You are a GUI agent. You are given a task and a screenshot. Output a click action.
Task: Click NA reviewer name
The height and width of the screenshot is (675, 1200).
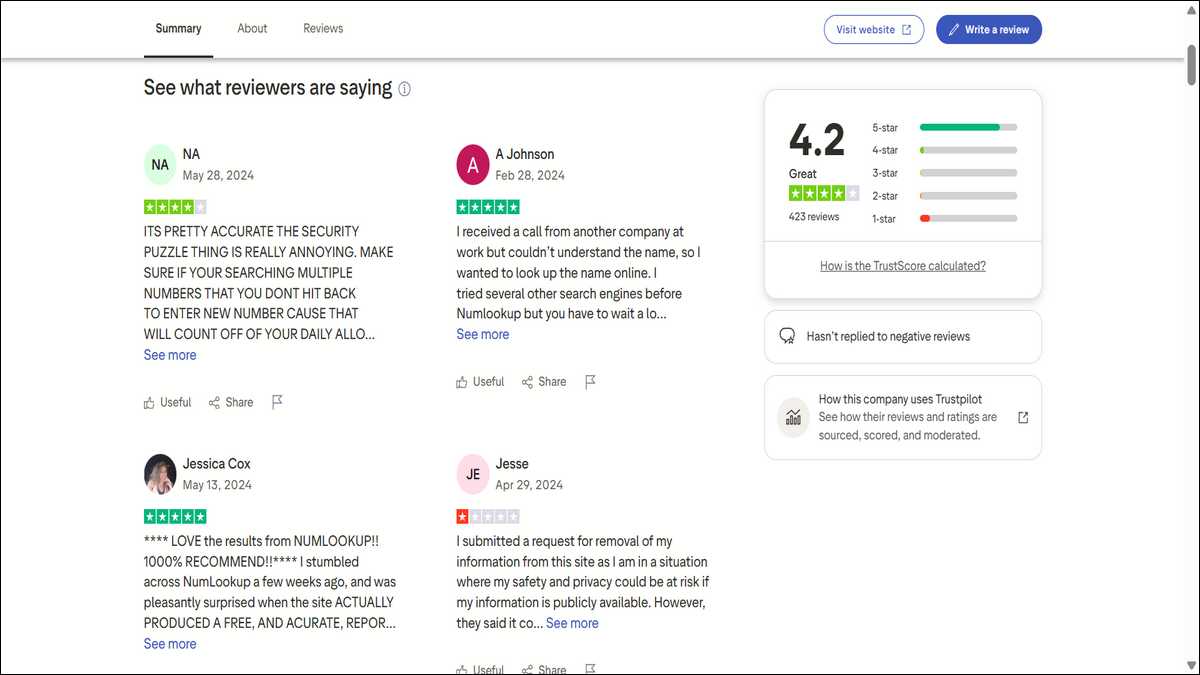tap(191, 154)
